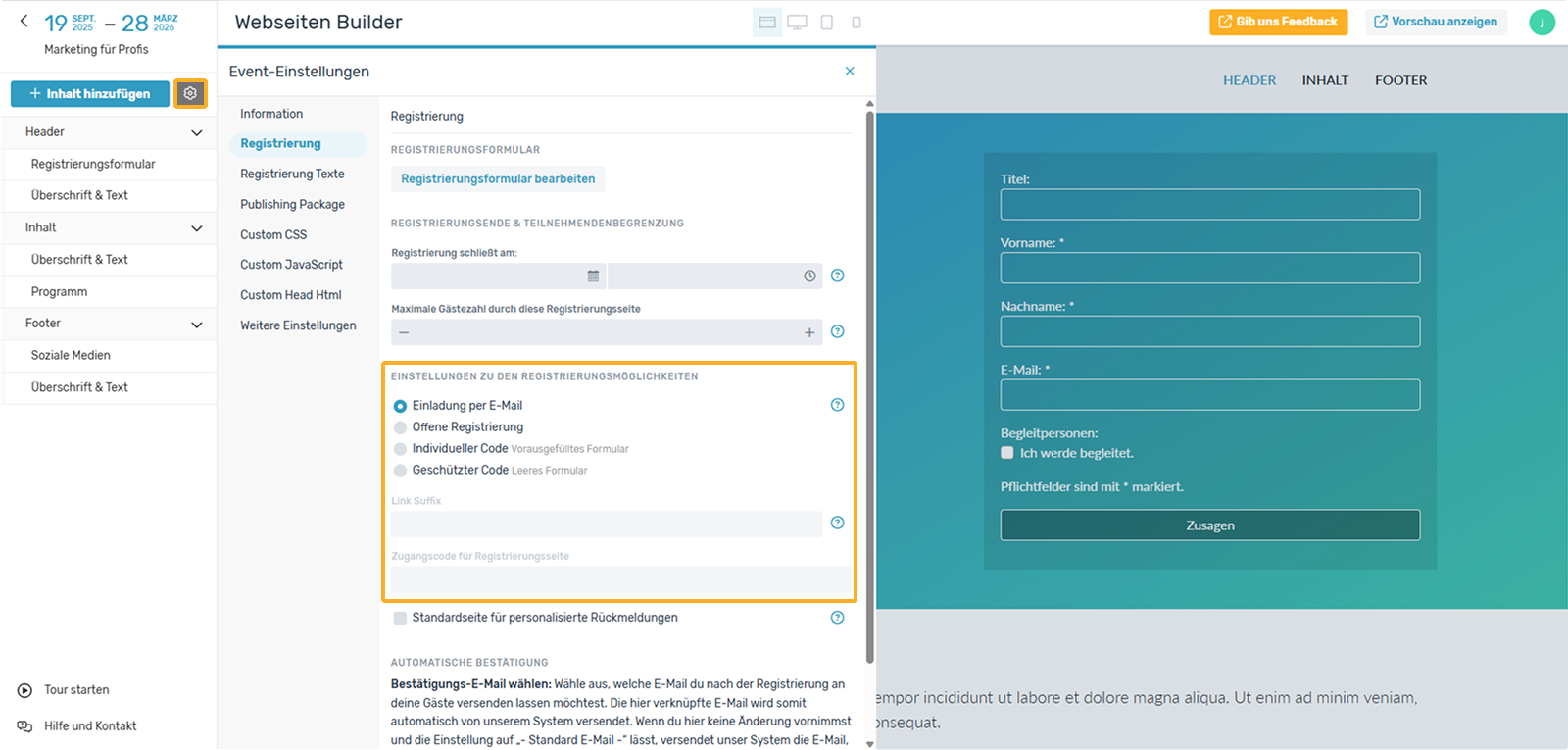Open Registrierung Texte settings tab
Screen dimensions: 1568x750
292,174
